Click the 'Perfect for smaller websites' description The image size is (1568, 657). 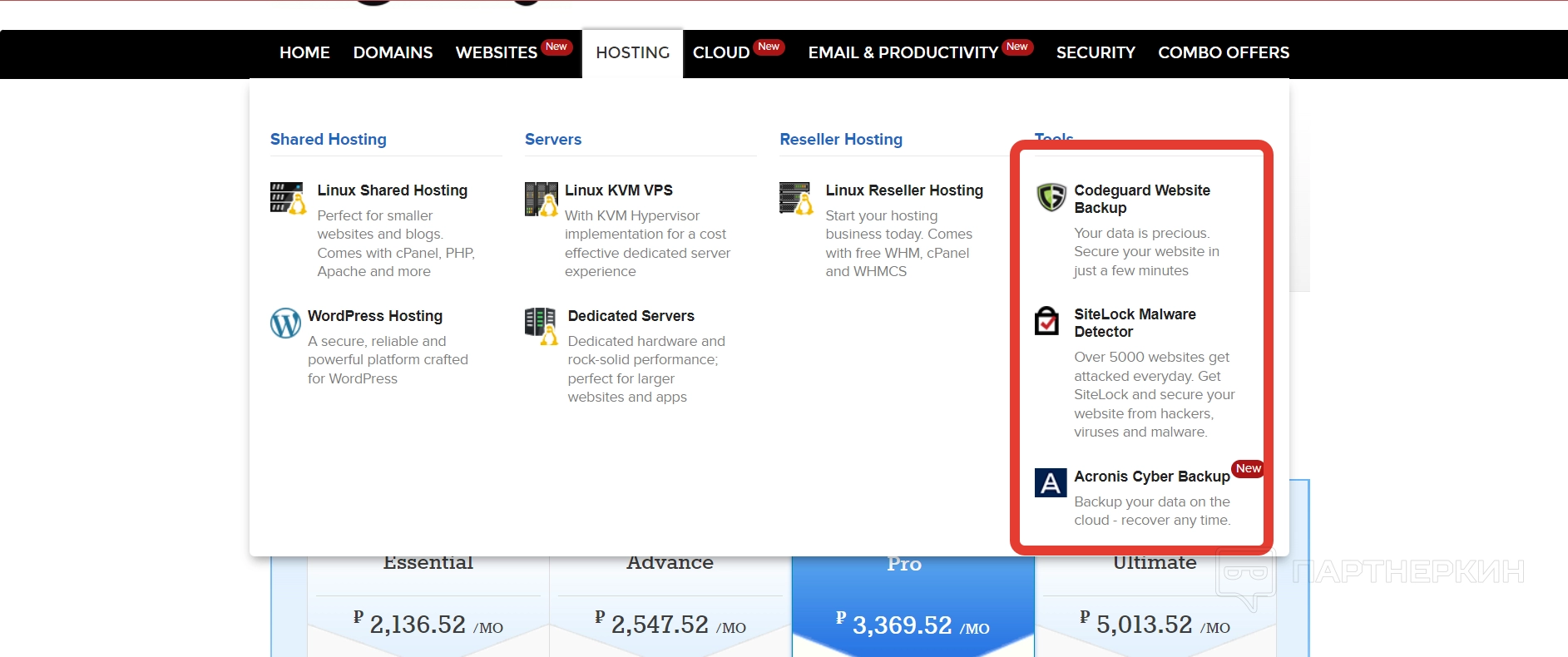coord(396,244)
